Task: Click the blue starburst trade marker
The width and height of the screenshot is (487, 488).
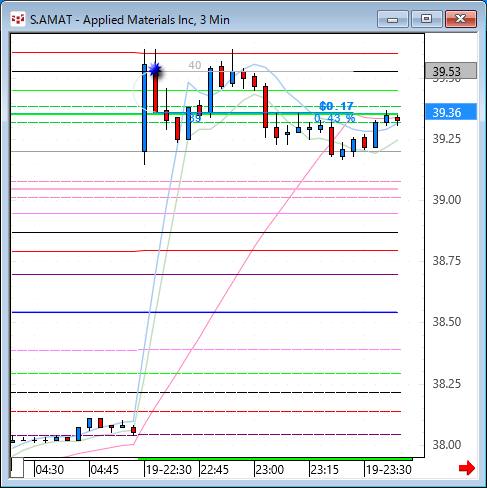Action: click(155, 70)
